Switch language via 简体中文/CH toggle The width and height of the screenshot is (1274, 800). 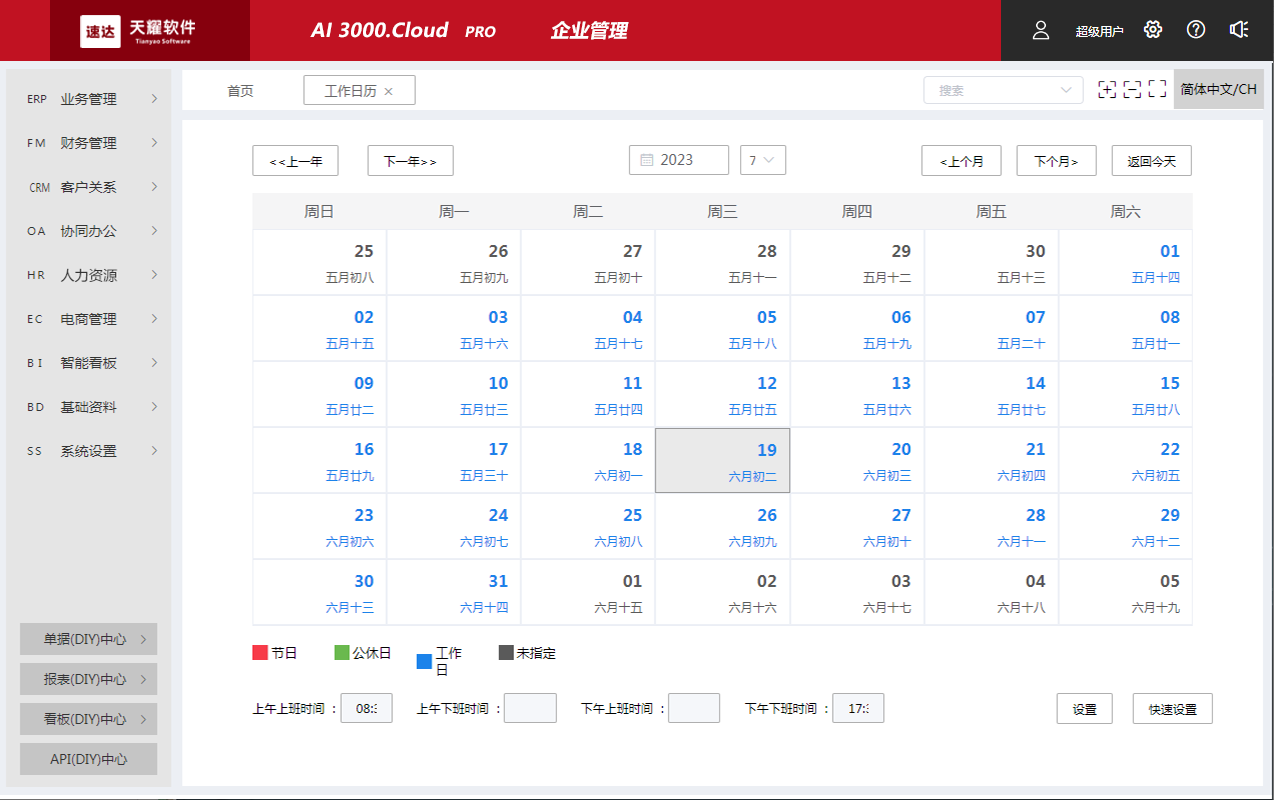coord(1218,89)
